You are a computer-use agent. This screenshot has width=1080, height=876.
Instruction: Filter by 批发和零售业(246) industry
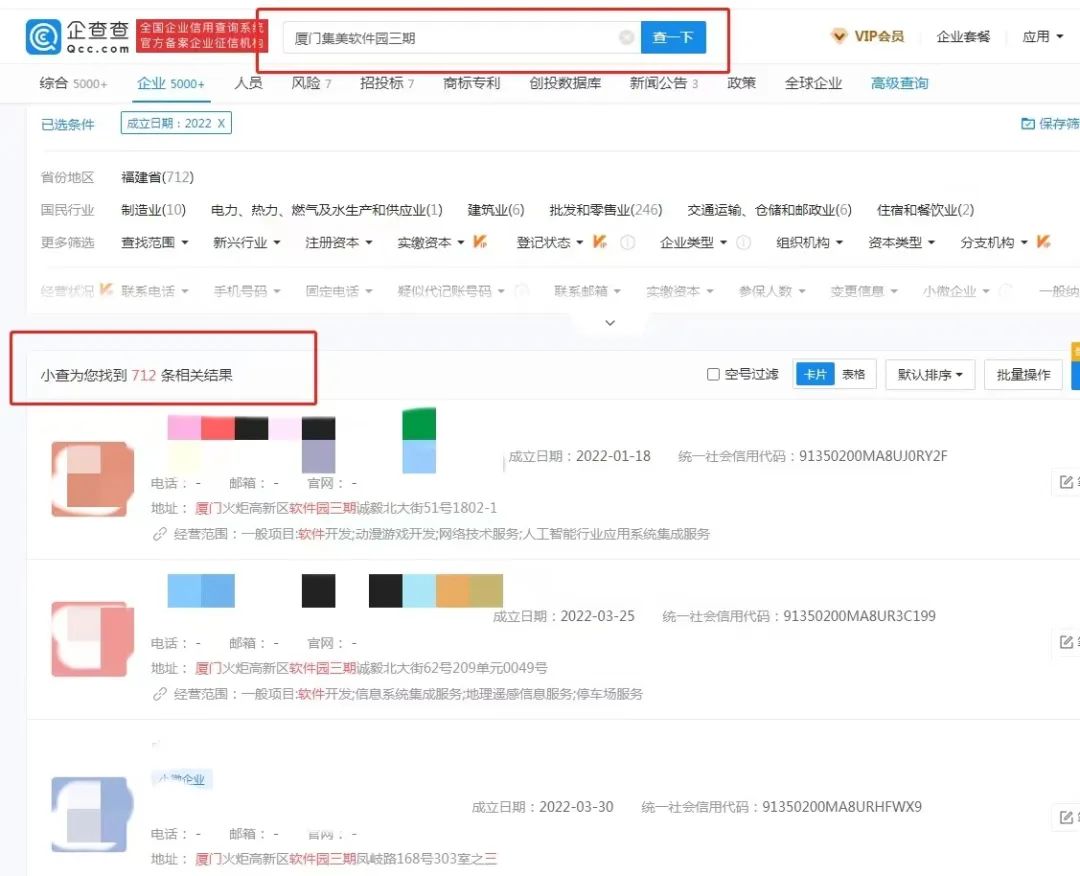pos(605,210)
